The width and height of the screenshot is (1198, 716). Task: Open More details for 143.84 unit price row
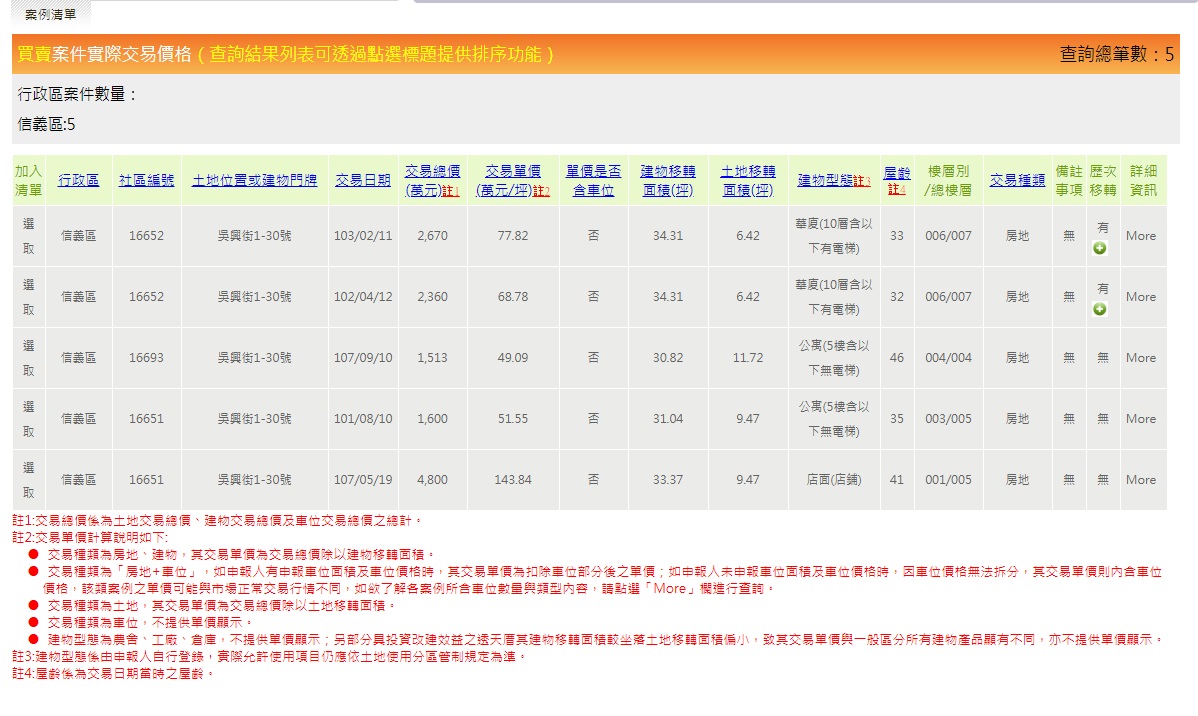[1140, 480]
